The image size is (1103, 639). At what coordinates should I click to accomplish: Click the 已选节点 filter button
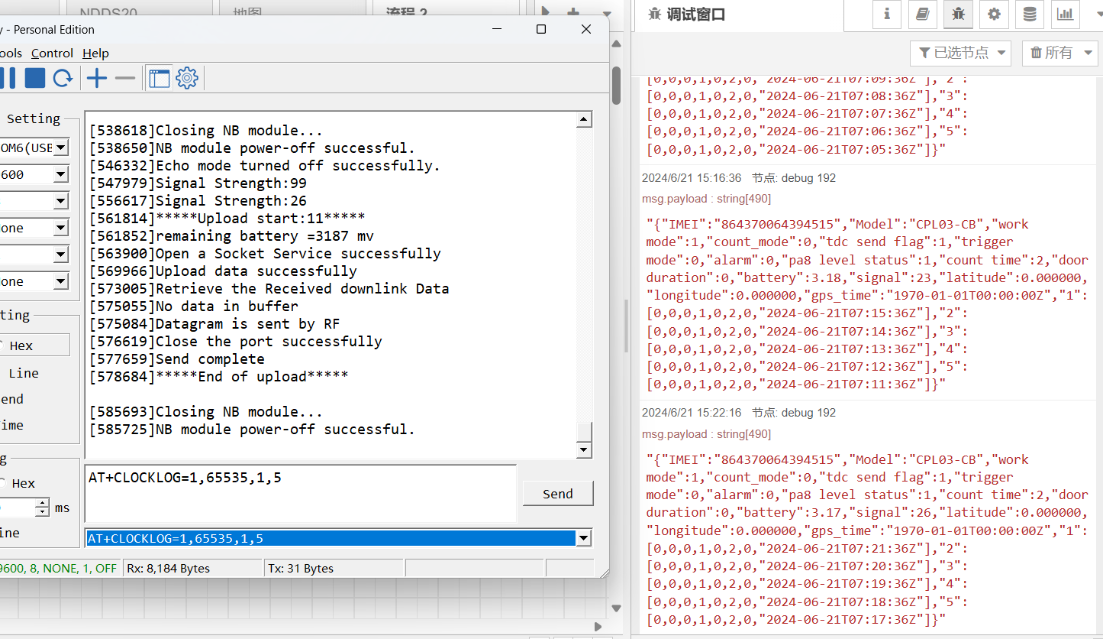(962, 53)
